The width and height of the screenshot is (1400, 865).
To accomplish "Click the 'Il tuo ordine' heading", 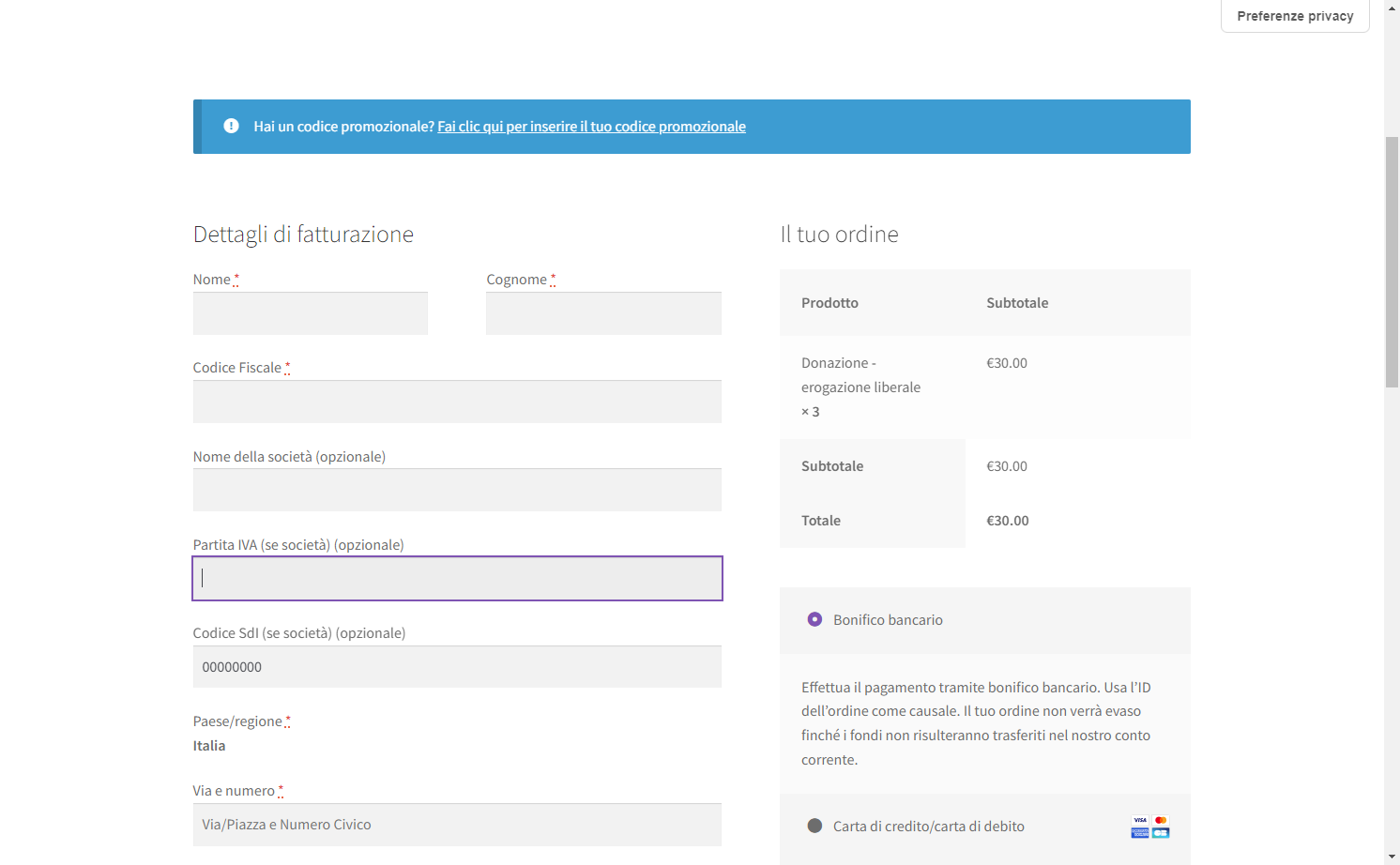I will pos(839,235).
